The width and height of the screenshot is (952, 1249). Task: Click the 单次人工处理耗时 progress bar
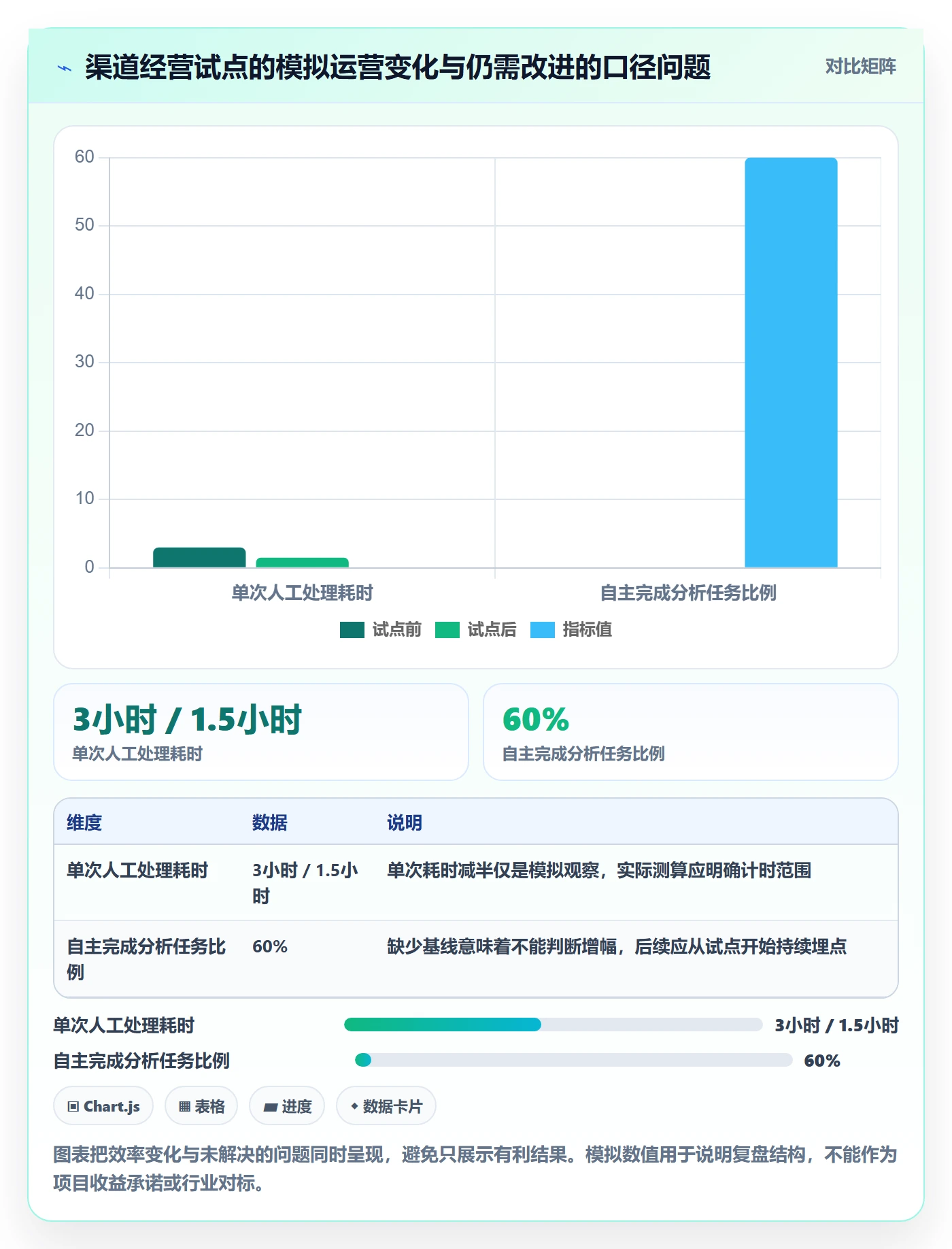tap(553, 1025)
